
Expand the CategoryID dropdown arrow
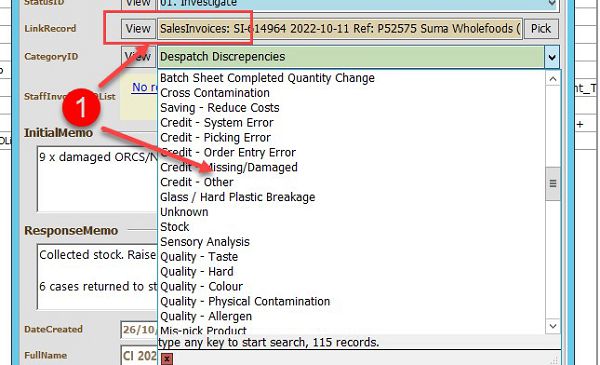[x=552, y=57]
